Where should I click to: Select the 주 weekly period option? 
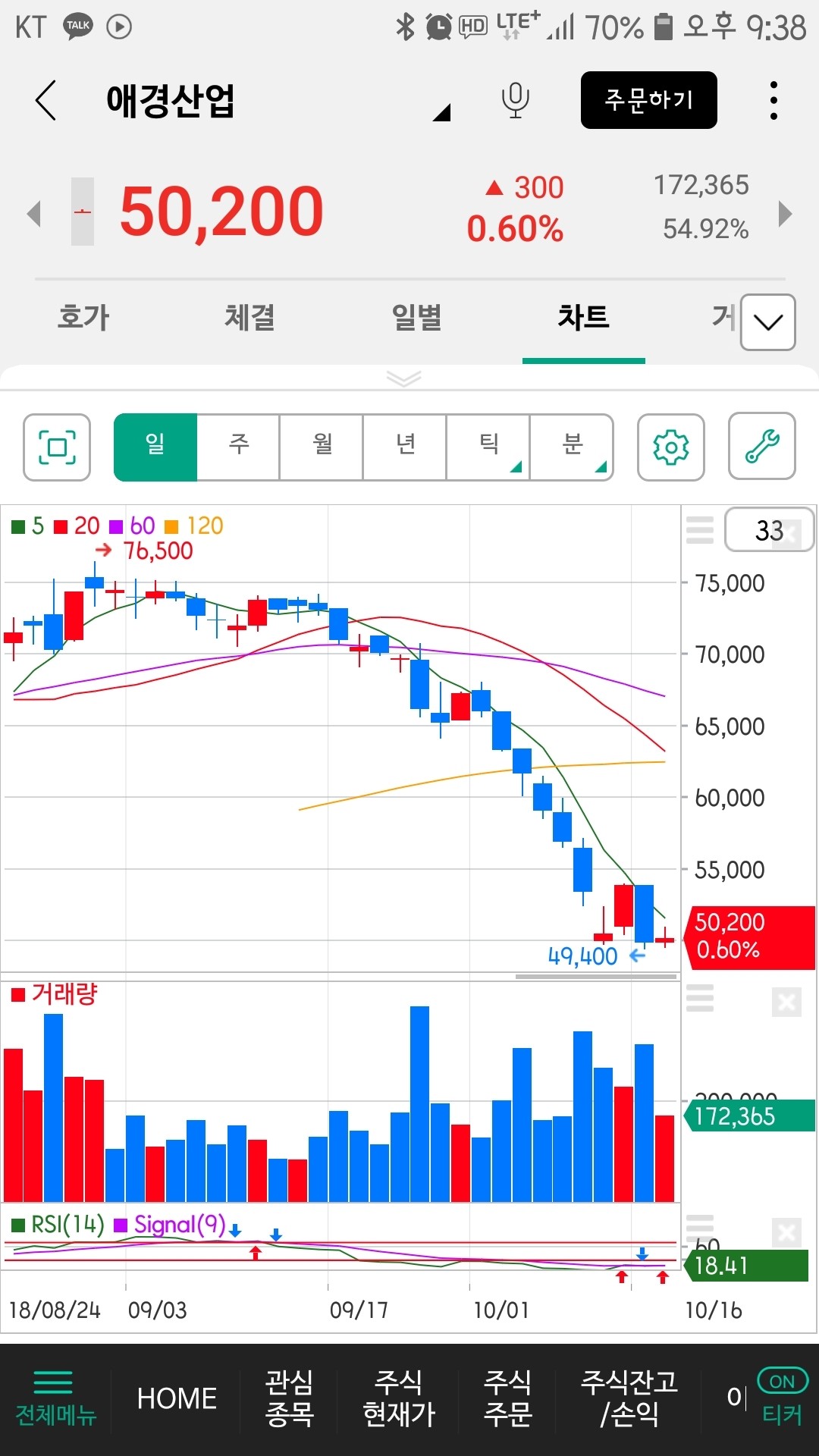(x=238, y=447)
